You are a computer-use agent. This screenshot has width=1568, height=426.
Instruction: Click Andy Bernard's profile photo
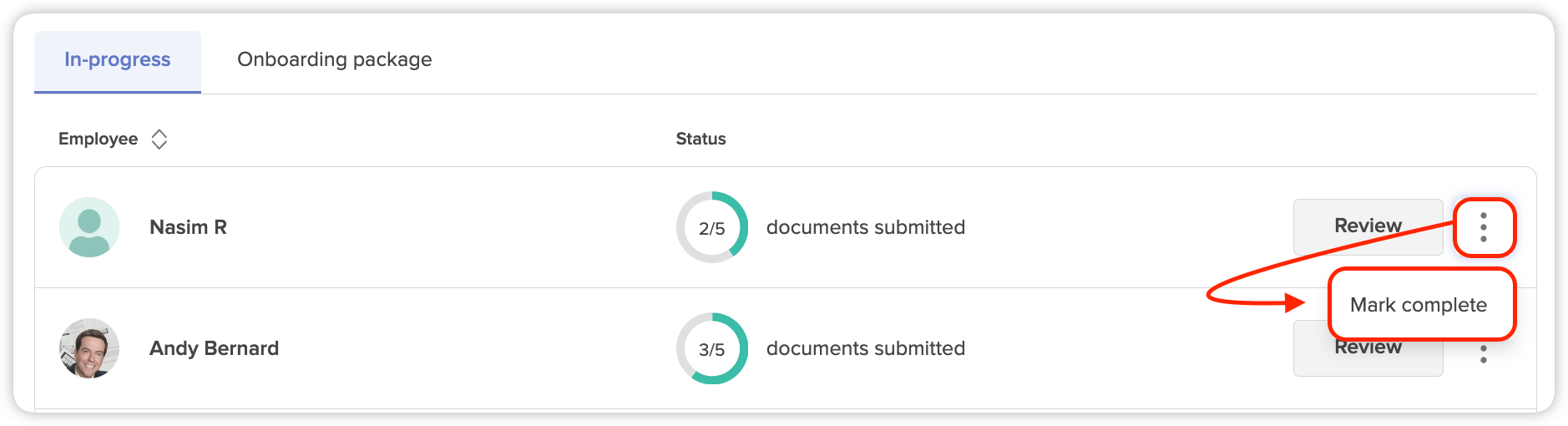89,348
